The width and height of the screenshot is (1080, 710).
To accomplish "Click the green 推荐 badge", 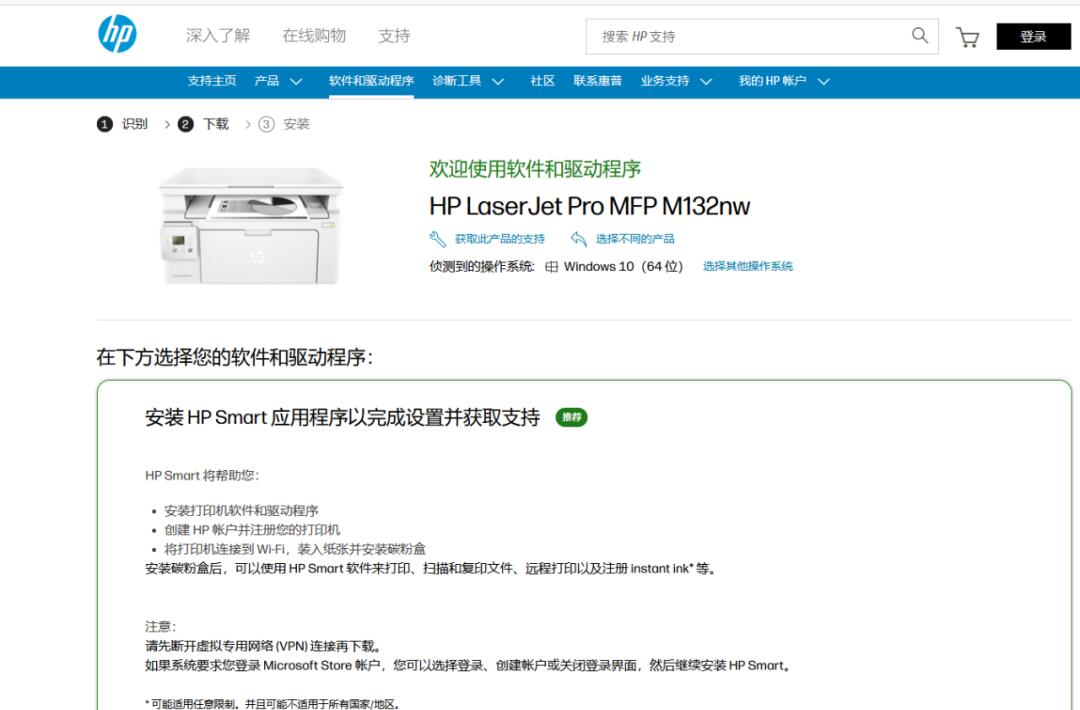I will pos(572,417).
